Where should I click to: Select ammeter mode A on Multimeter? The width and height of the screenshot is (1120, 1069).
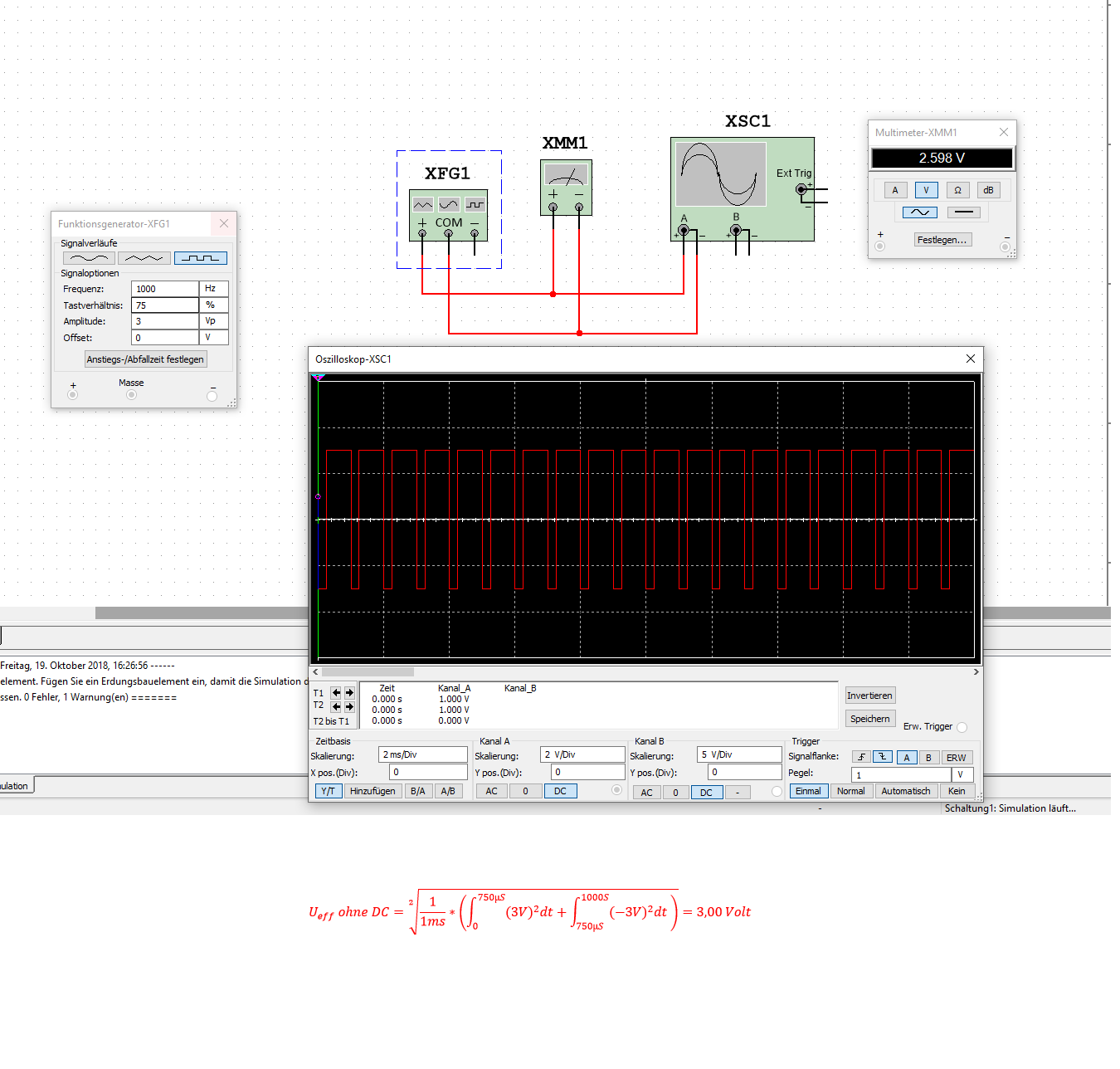point(895,190)
